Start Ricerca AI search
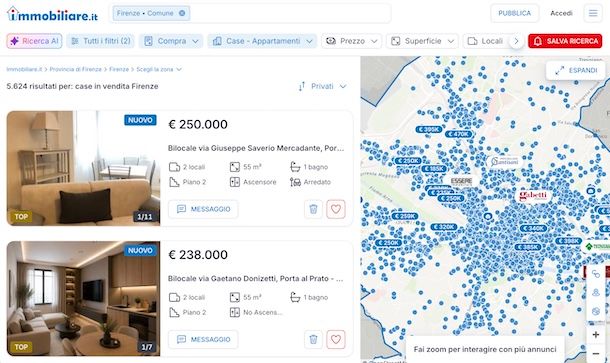Image resolution: width=610 pixels, height=363 pixels. pyautogui.click(x=34, y=41)
